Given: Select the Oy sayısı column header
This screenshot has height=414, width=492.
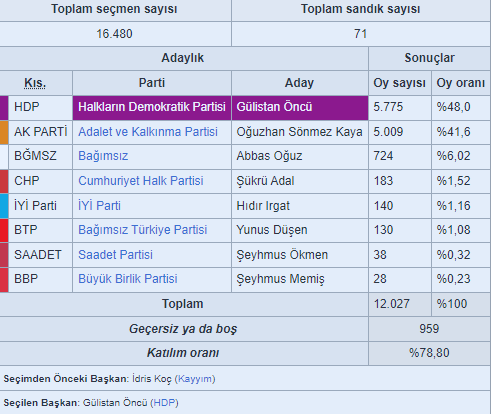Looking at the screenshot, I should pos(400,83).
